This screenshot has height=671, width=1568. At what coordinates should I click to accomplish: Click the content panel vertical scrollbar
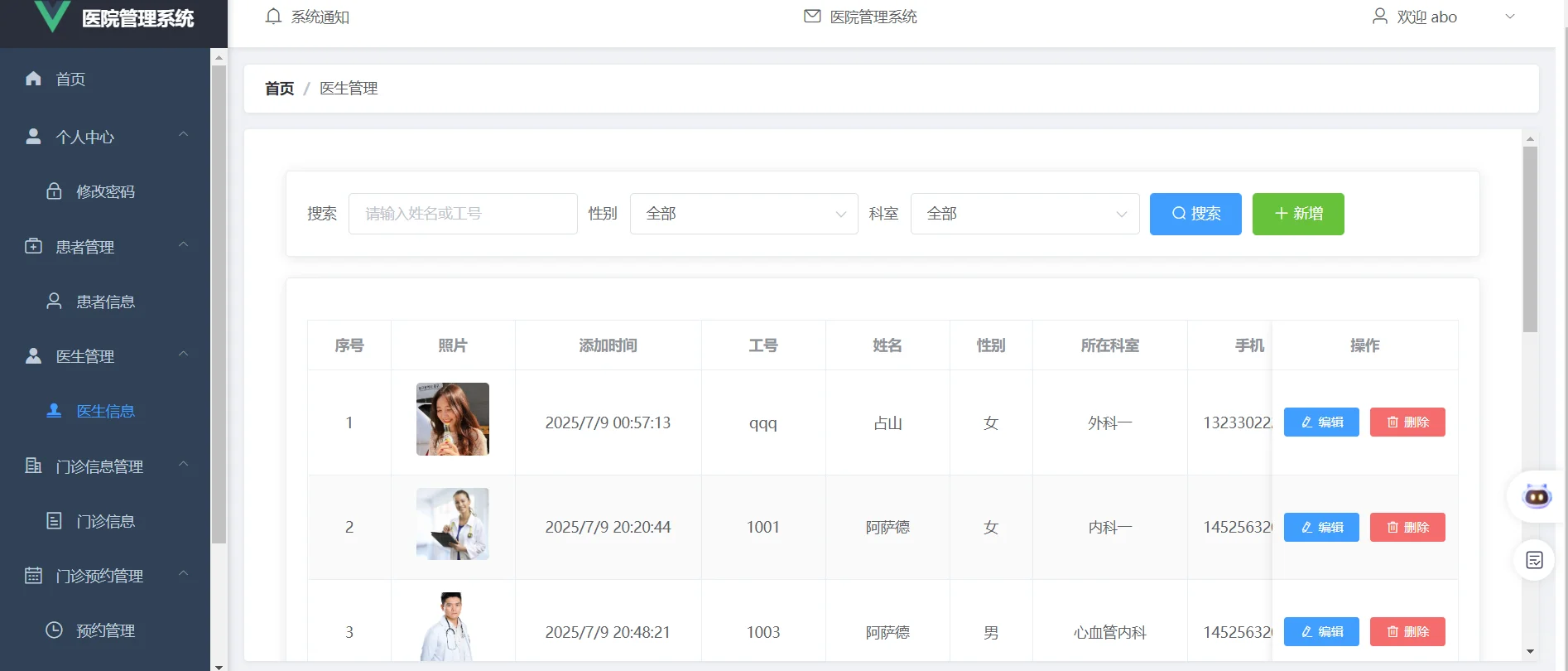click(x=1530, y=239)
